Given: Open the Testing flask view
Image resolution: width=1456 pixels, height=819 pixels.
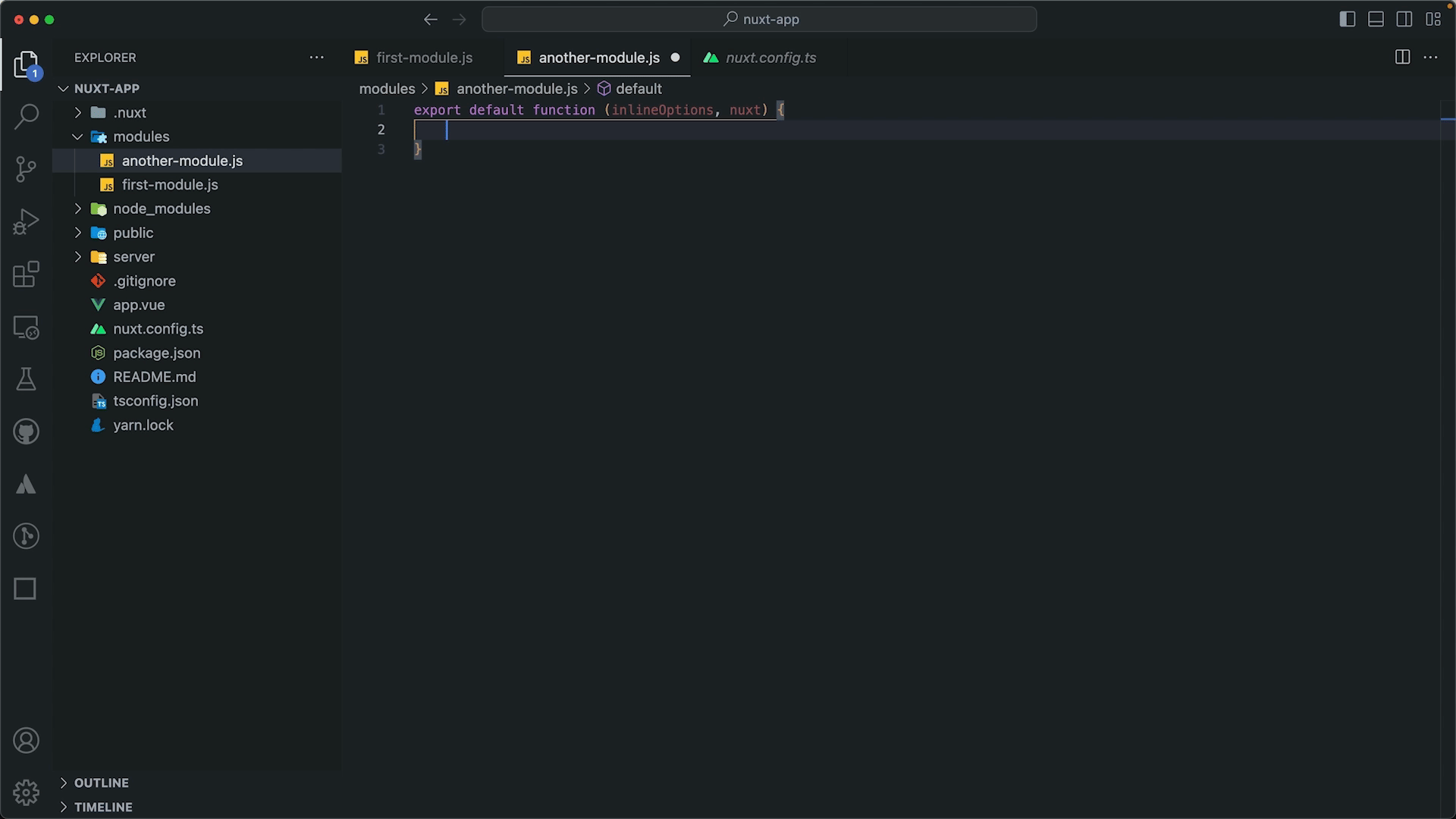Looking at the screenshot, I should coord(26,379).
